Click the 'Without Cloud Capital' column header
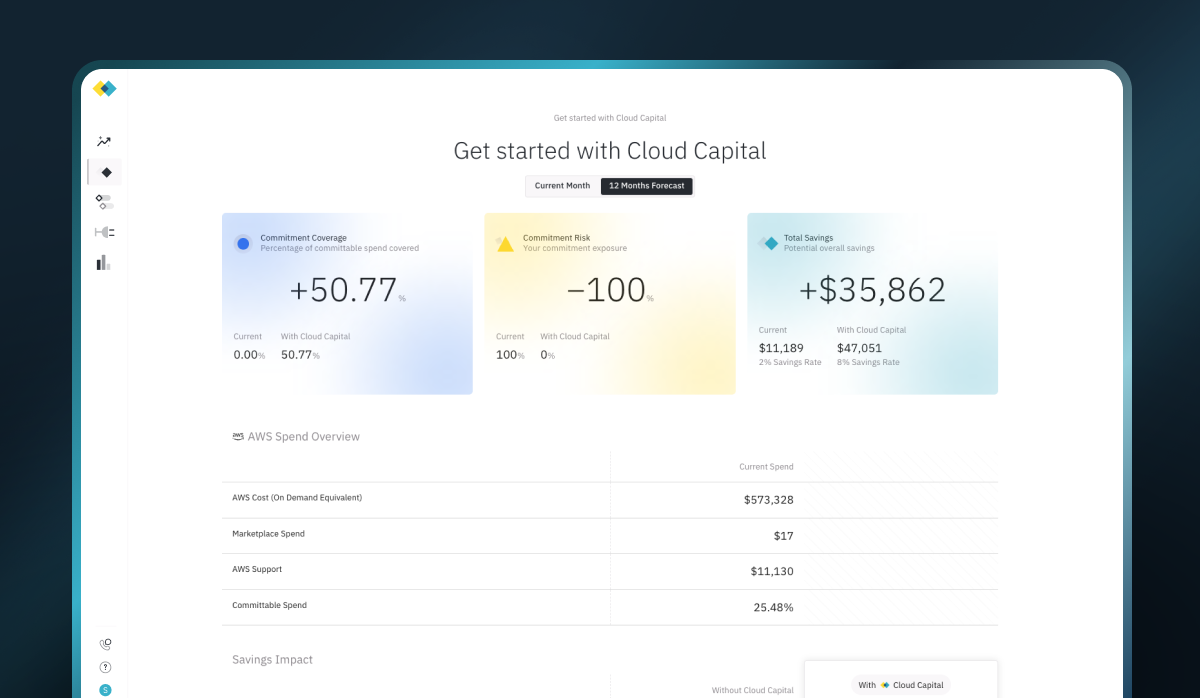 point(753,690)
